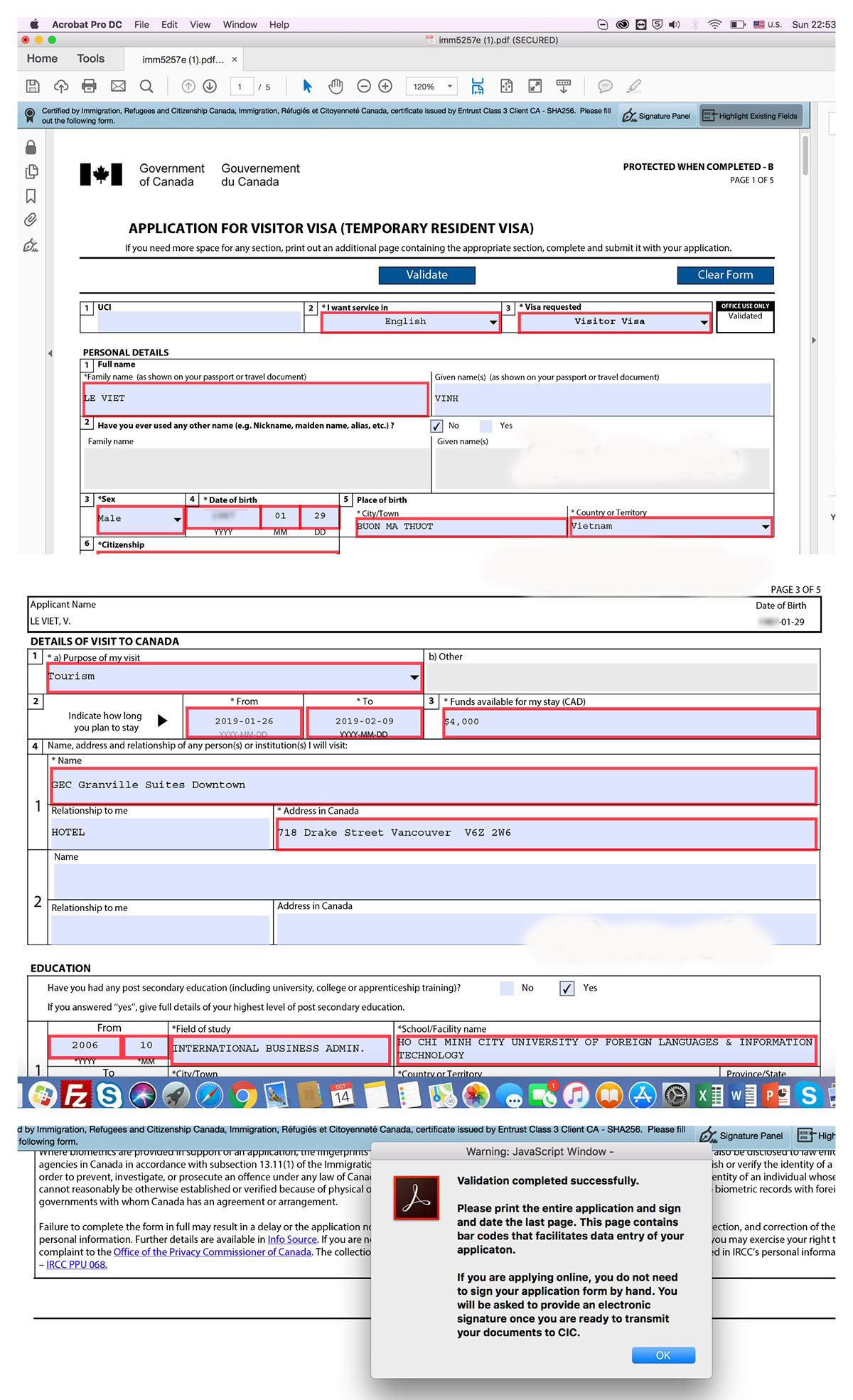
Task: Check the Yes box for other name
Action: [486, 426]
